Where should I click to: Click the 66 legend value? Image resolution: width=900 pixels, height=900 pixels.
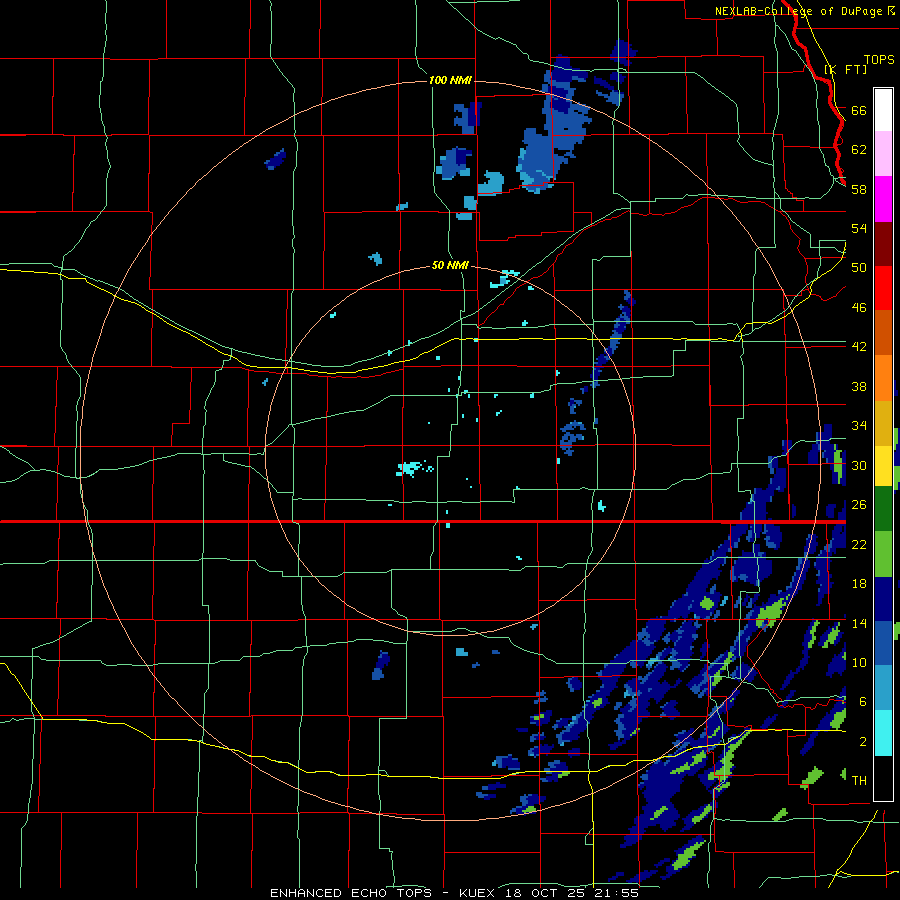[x=859, y=110]
